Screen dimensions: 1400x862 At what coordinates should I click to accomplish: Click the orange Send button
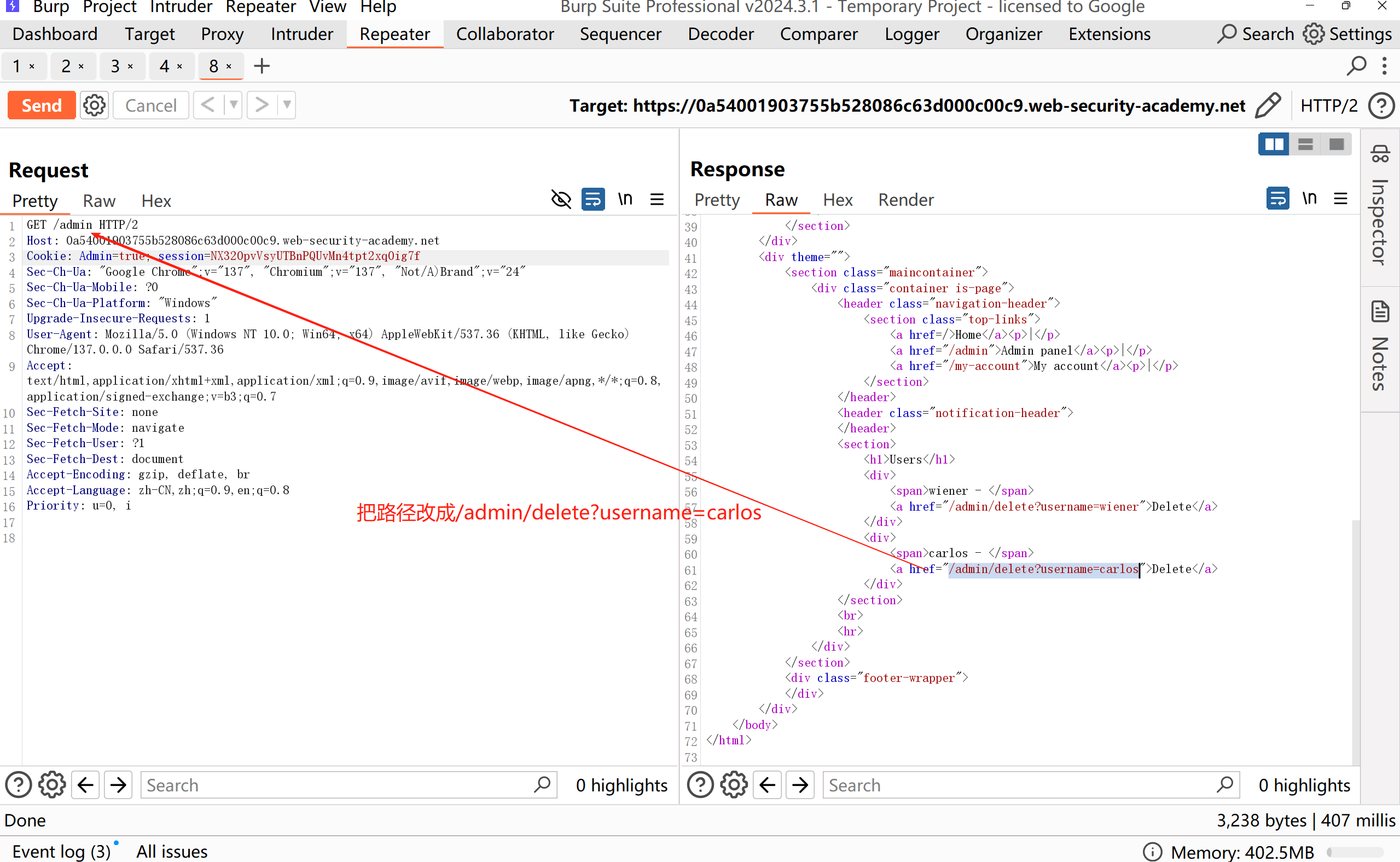click(42, 106)
